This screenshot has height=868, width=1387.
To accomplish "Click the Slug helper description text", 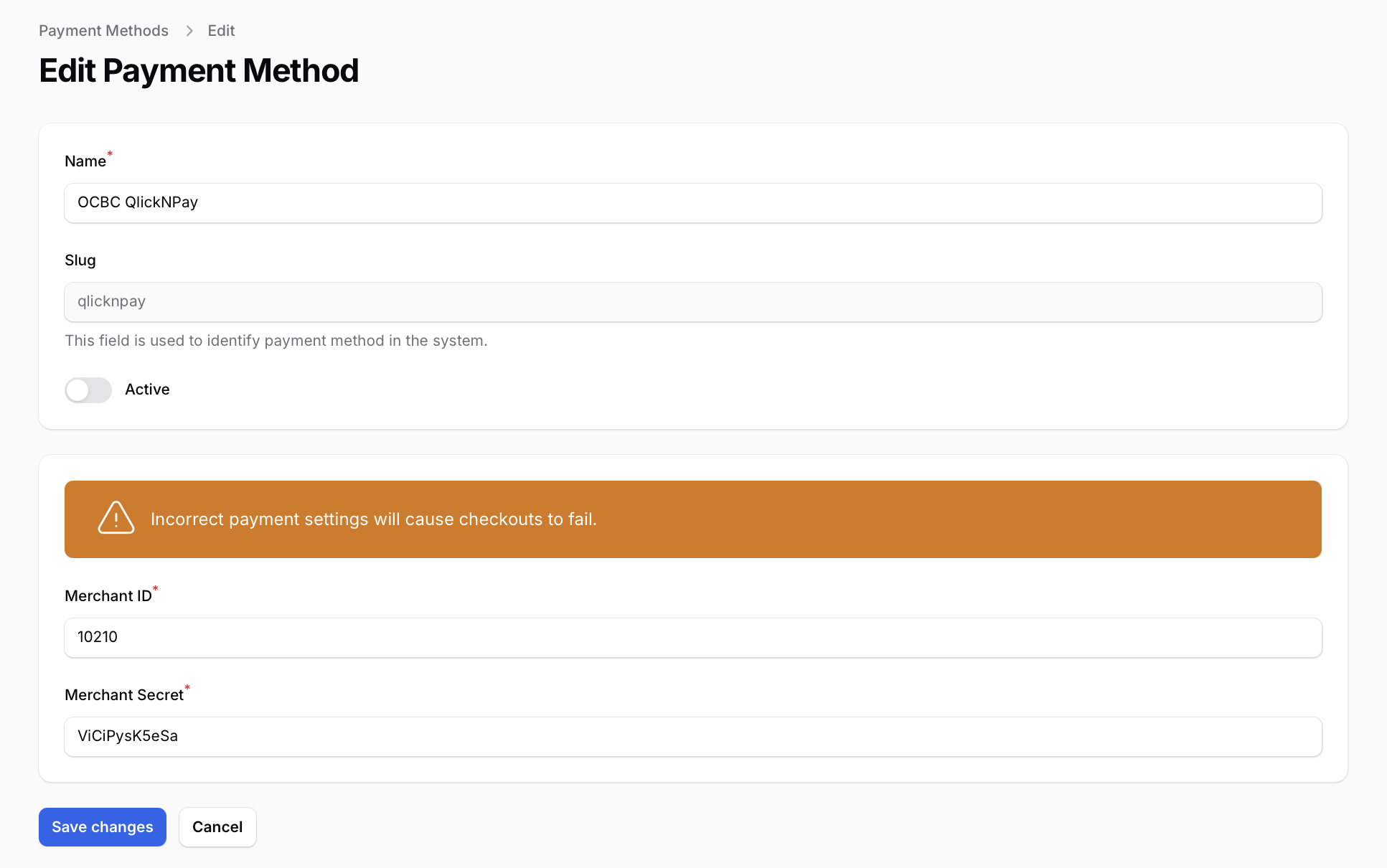I will (276, 341).
